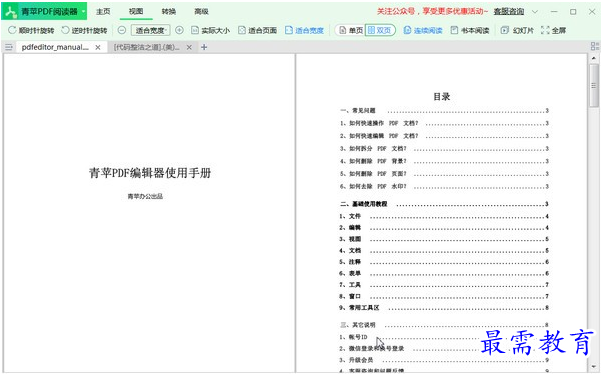
Task: Click the scrollbar down arrow
Action: pos(594,367)
